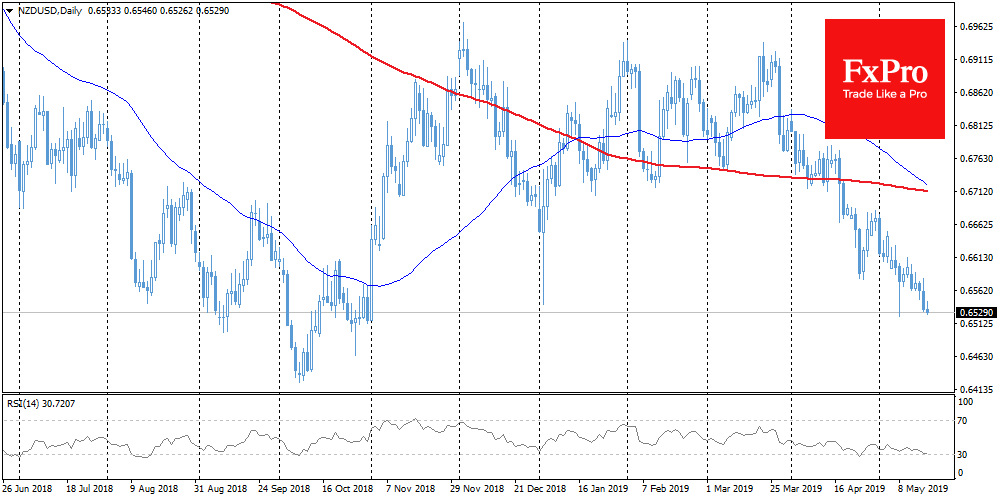This screenshot has width=1000, height=500.
Task: Click the 26 Jun 2018 date label
Action: click(x=26, y=491)
